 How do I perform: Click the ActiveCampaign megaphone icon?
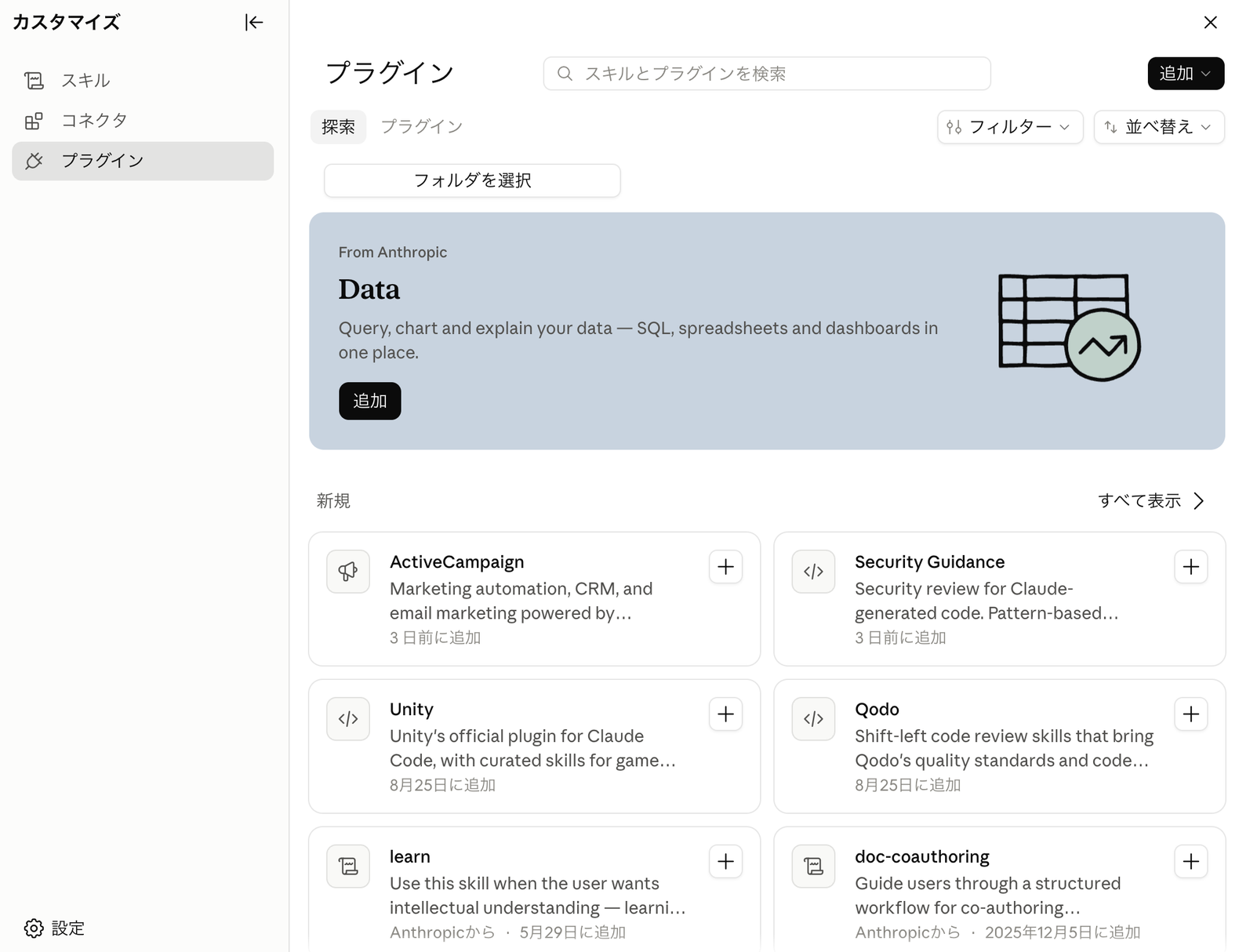(x=348, y=572)
